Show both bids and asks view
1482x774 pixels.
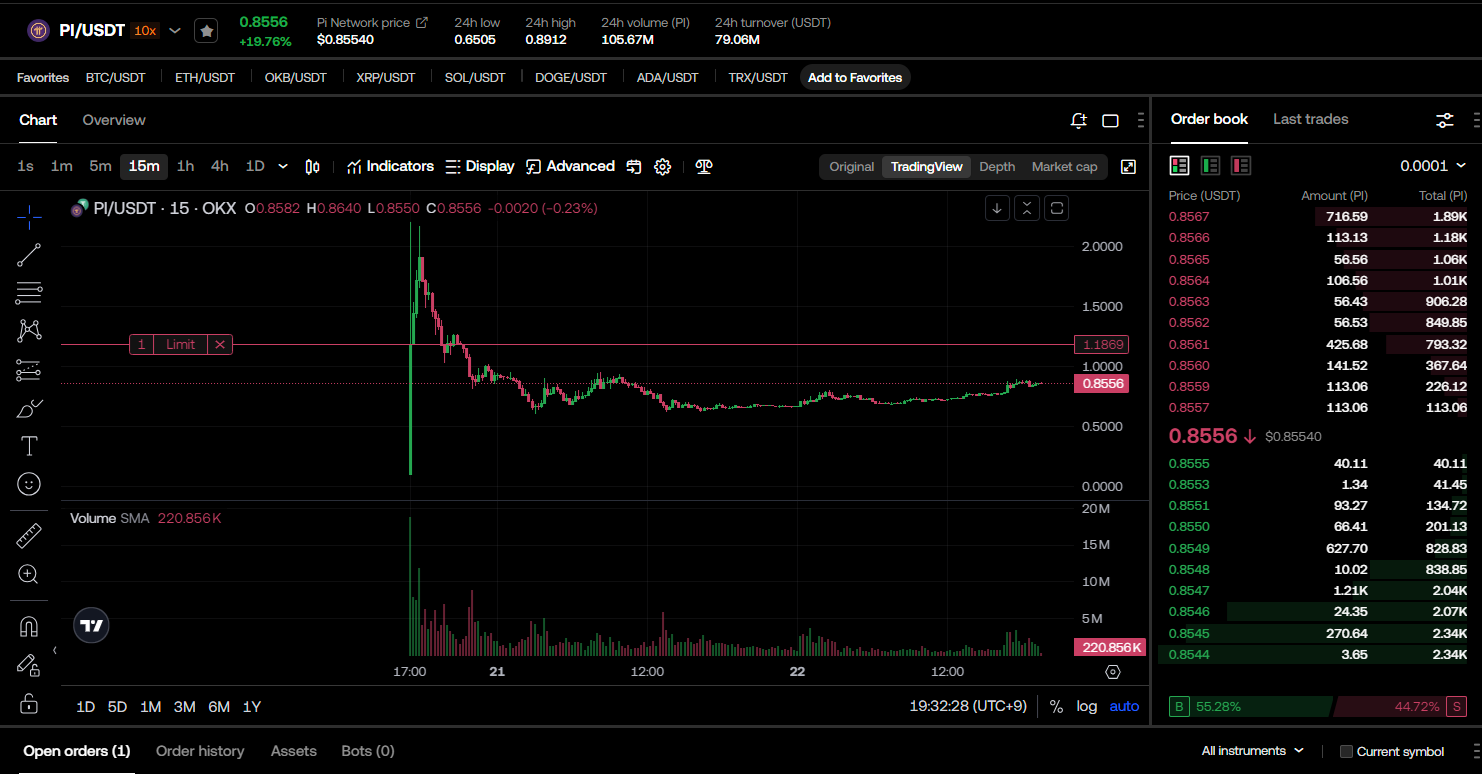(x=1179, y=165)
